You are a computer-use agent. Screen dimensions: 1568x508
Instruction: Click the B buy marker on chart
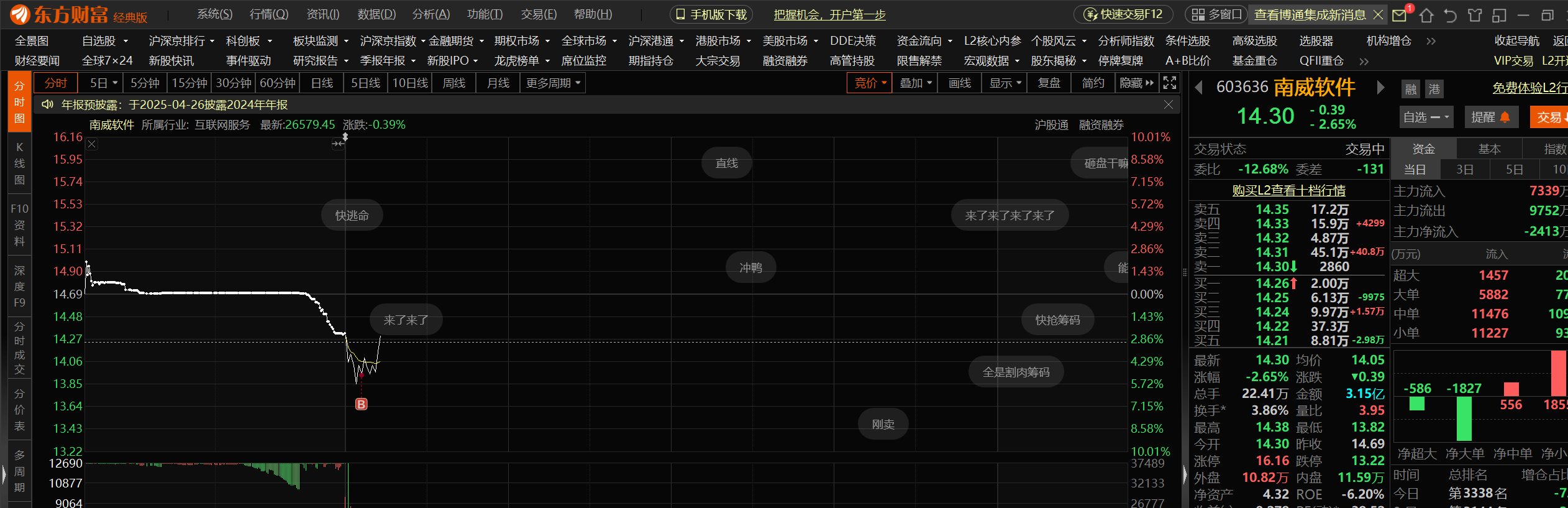click(361, 404)
